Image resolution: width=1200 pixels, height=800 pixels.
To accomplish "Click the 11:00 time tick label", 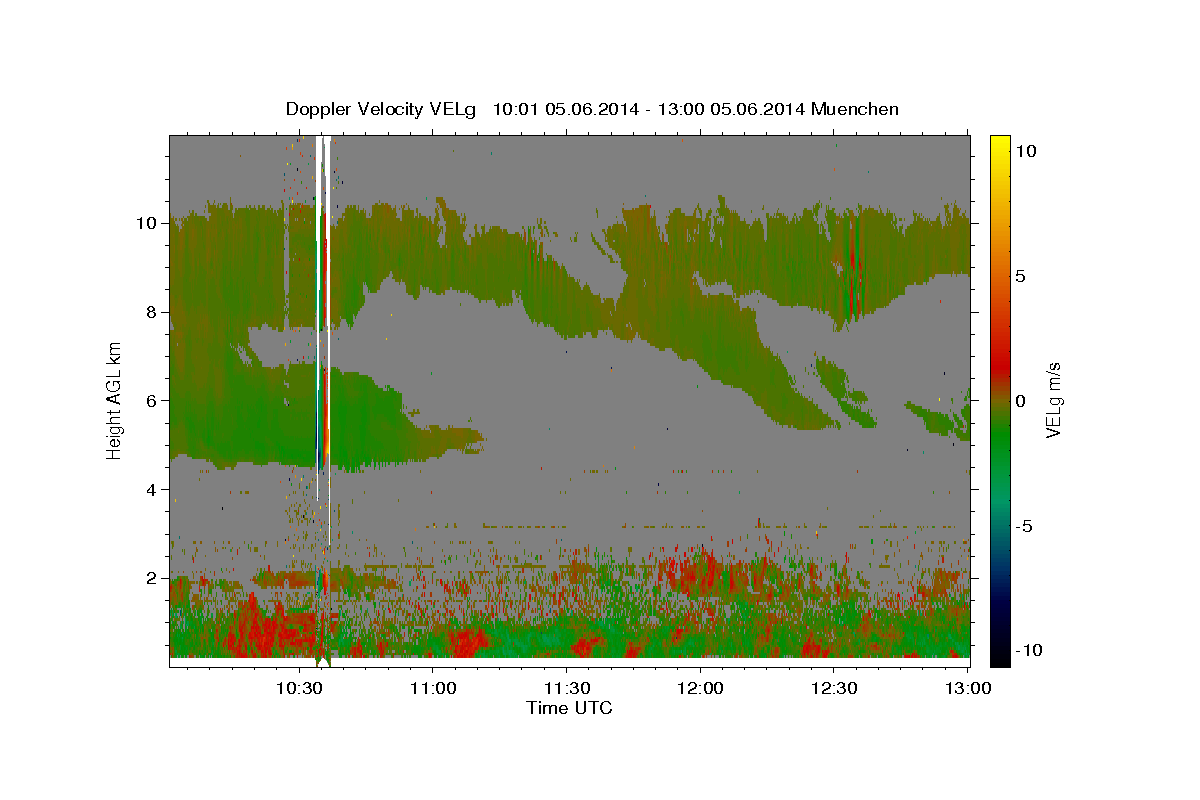I will point(433,688).
